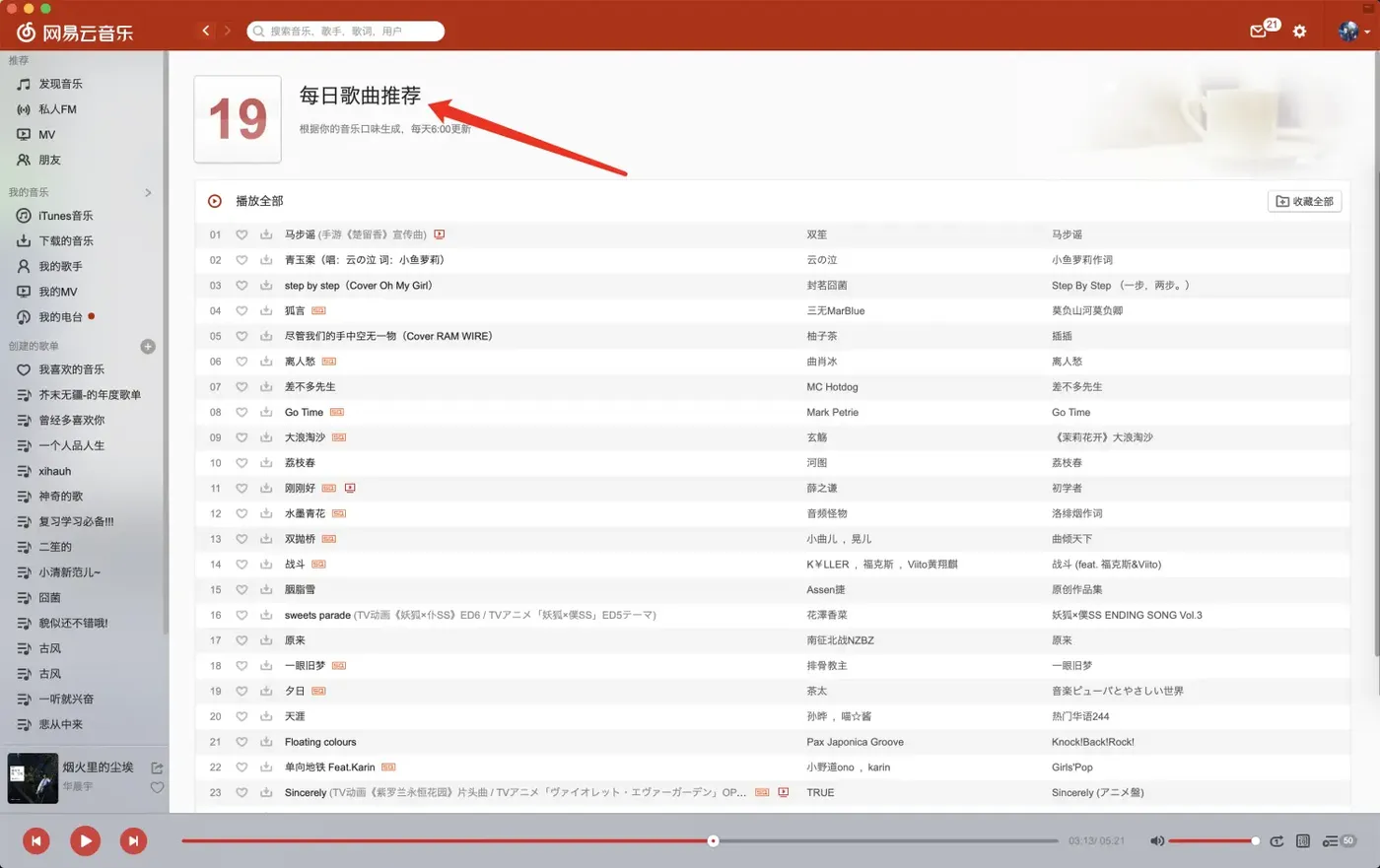Click the 播放全部 label
This screenshot has width=1380, height=868.
259,201
